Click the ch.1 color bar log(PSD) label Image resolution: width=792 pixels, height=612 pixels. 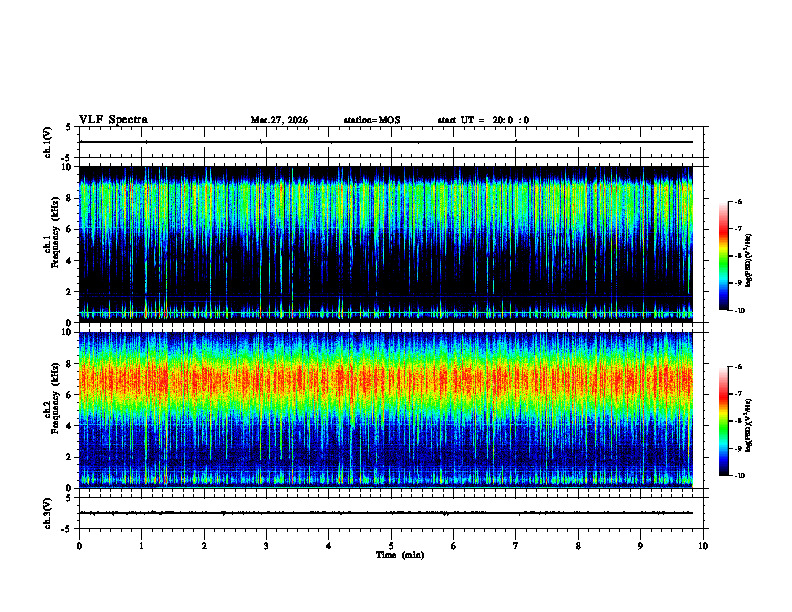(748, 261)
